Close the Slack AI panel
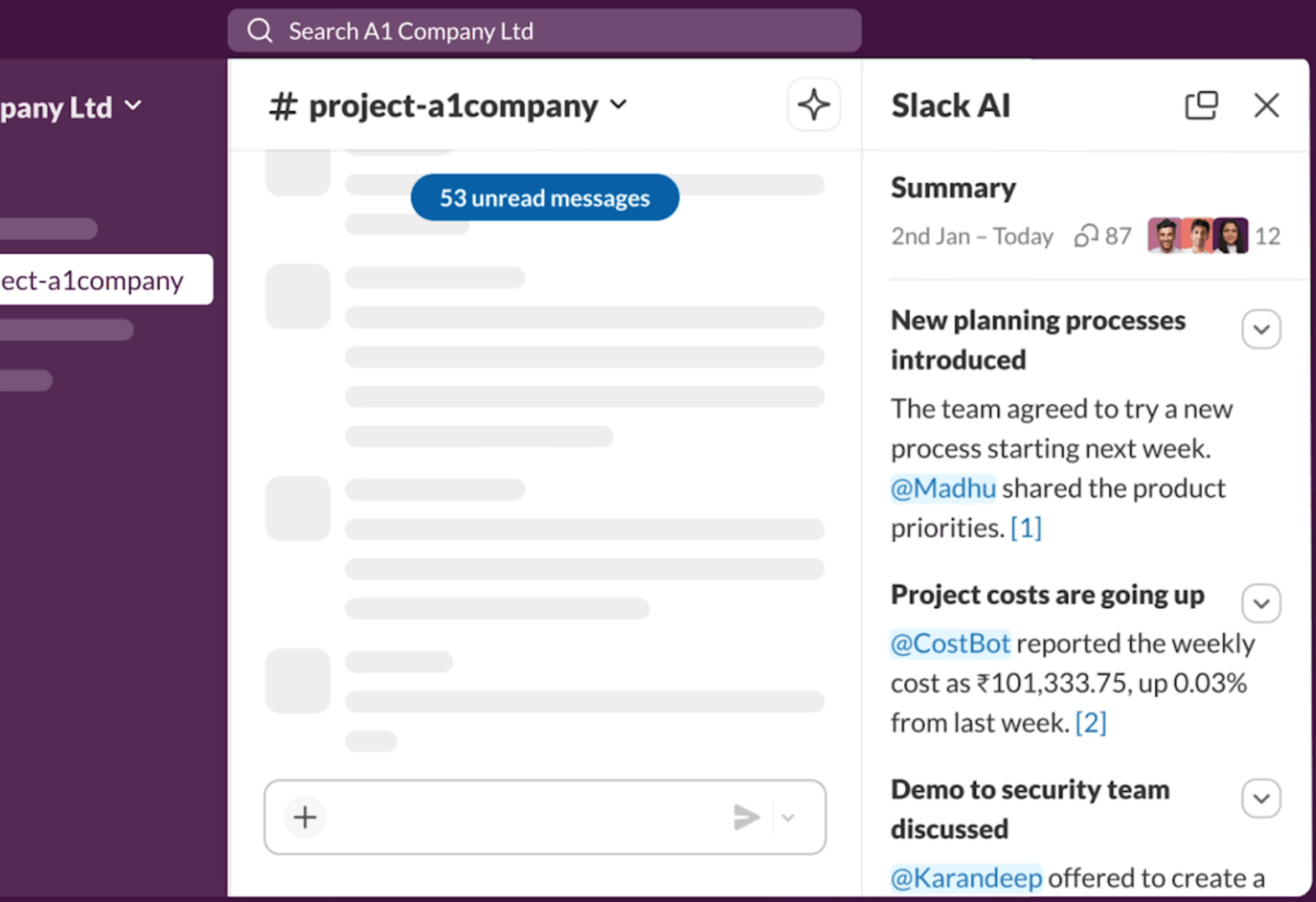This screenshot has width=1316, height=902. (1266, 105)
